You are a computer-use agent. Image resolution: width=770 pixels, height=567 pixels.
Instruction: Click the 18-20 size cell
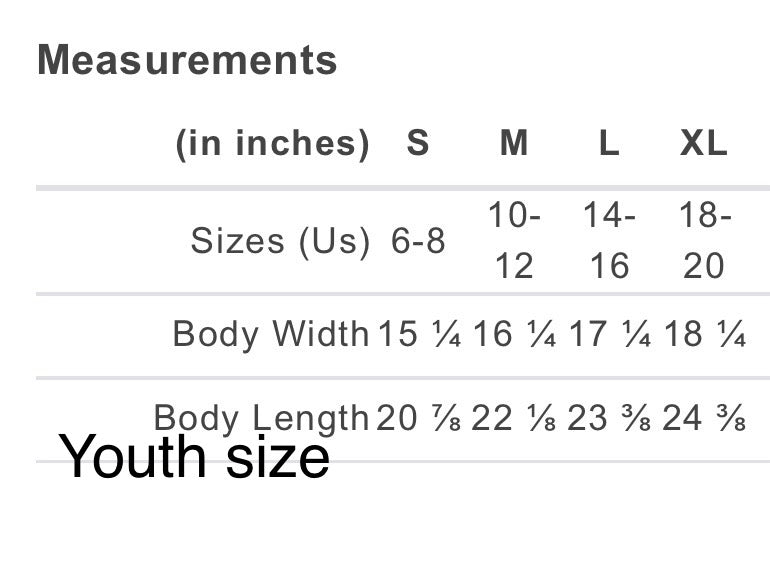pos(704,240)
